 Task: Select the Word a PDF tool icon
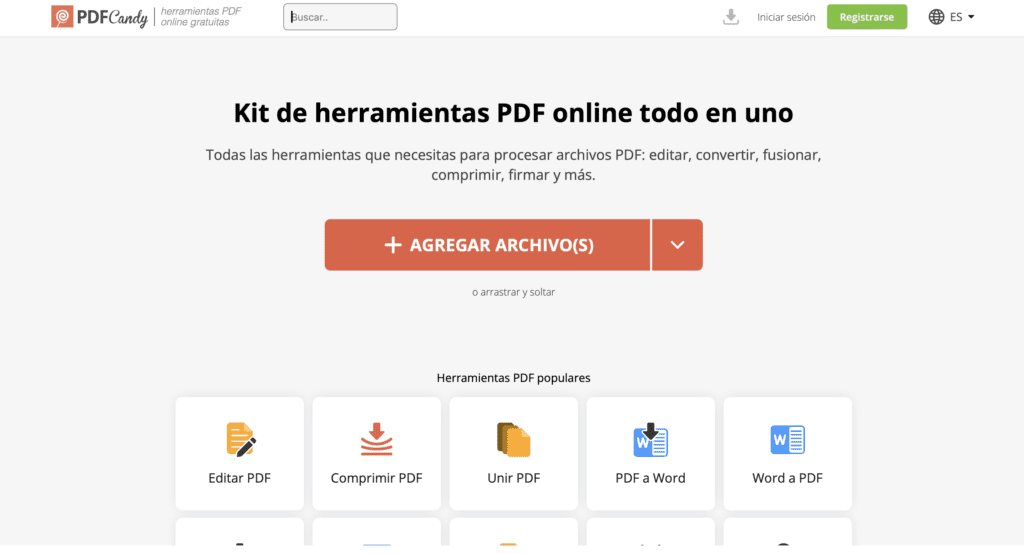788,439
